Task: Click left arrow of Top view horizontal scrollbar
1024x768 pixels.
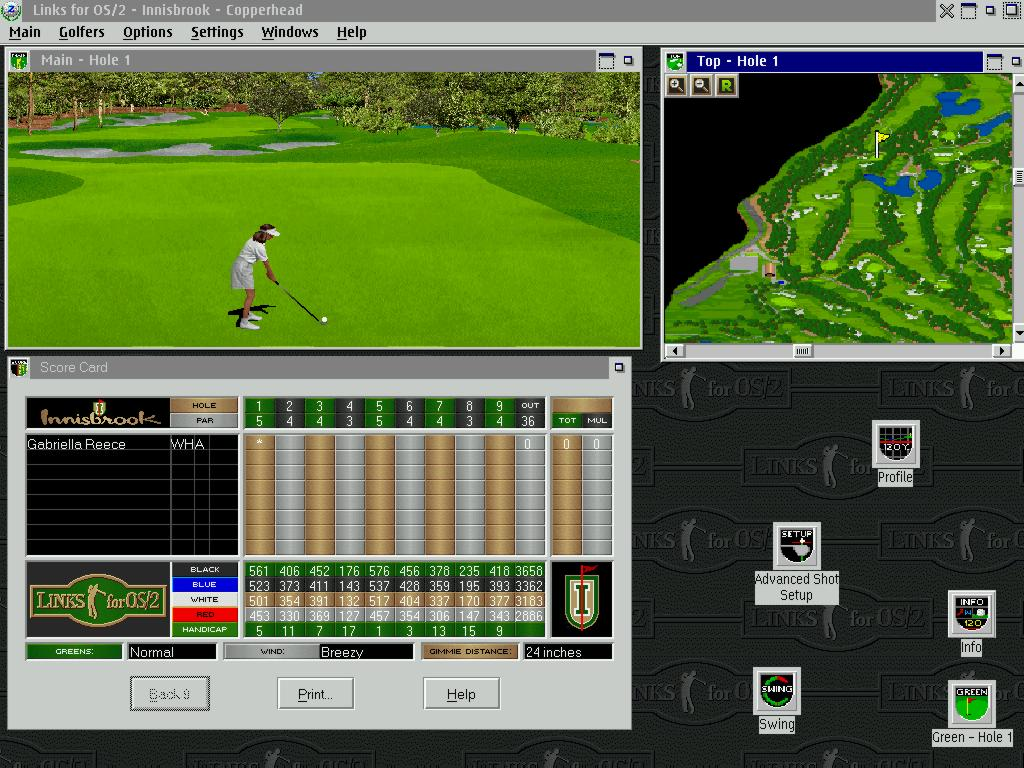Action: click(675, 351)
